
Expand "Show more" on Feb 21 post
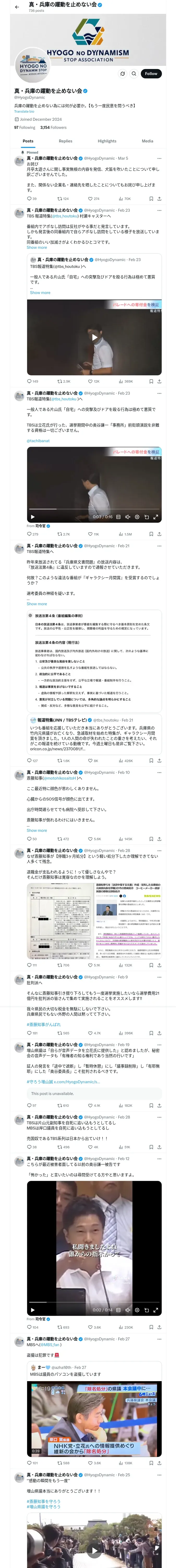coord(37,604)
